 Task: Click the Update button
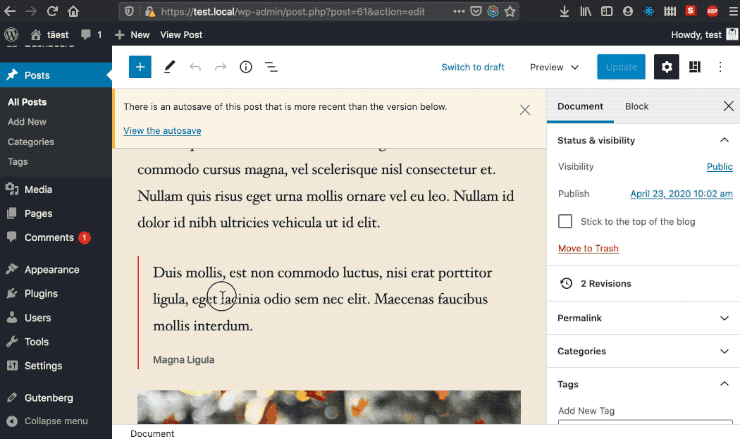(621, 67)
